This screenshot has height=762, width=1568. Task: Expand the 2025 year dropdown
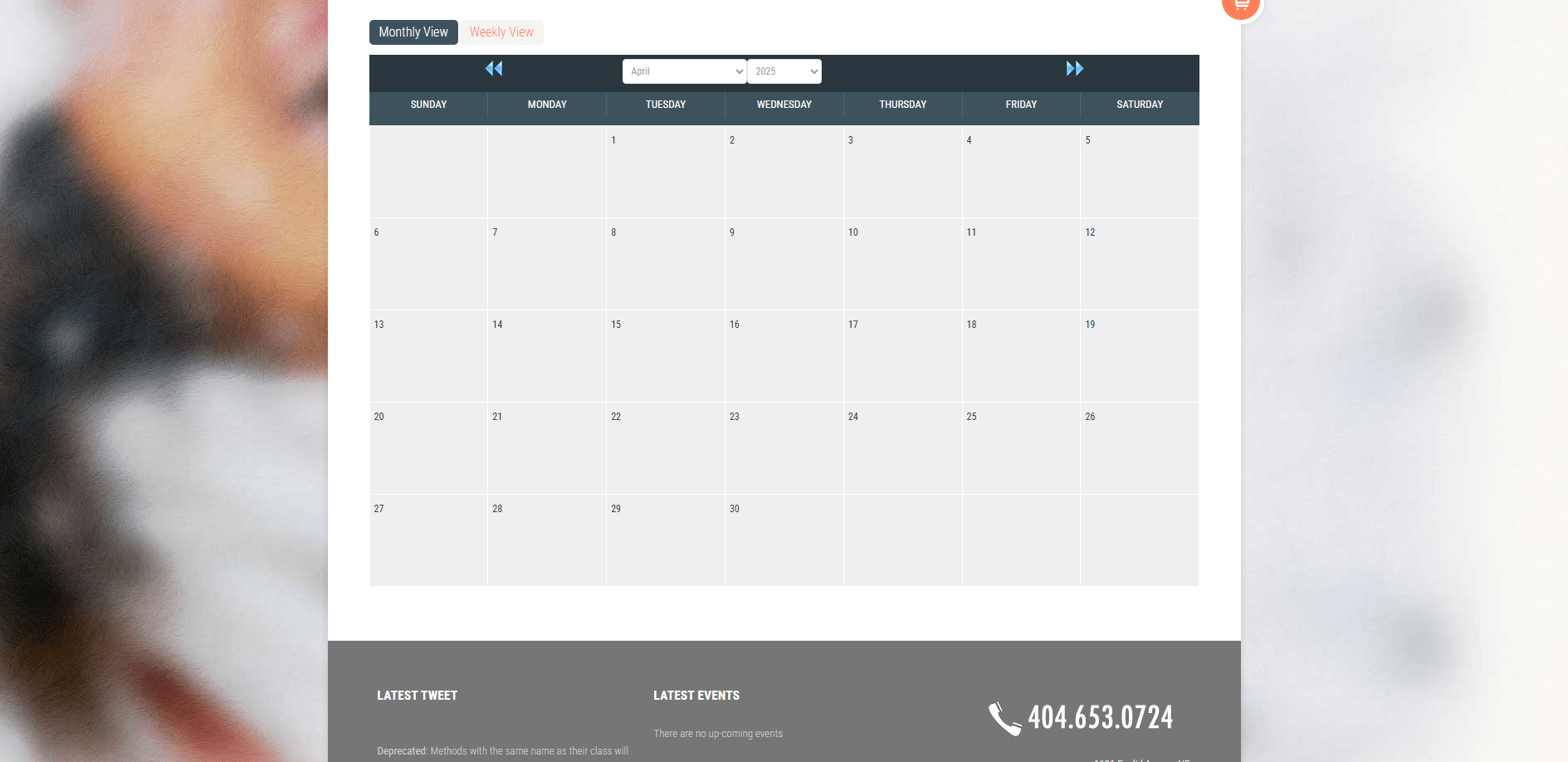(784, 71)
